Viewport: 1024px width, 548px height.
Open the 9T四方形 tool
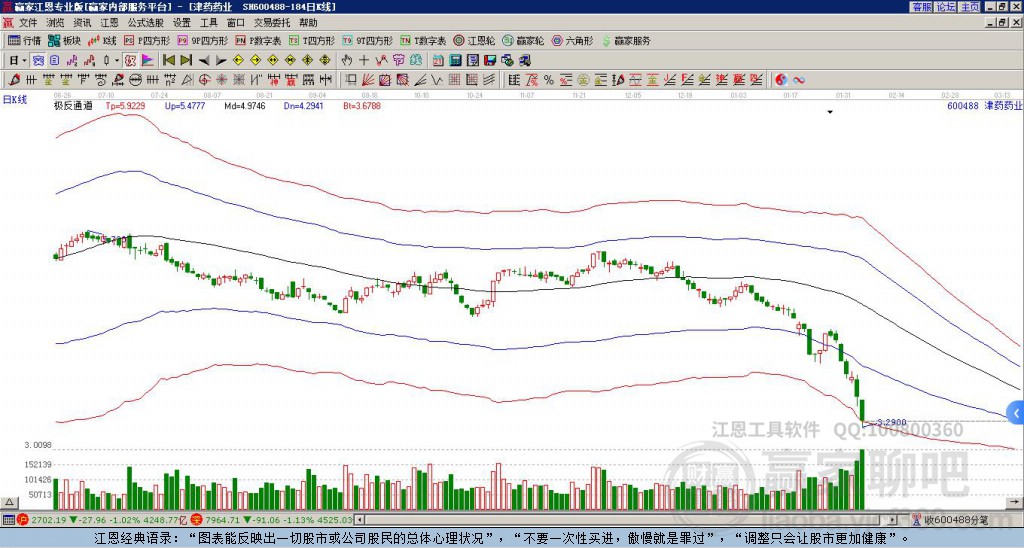point(368,40)
